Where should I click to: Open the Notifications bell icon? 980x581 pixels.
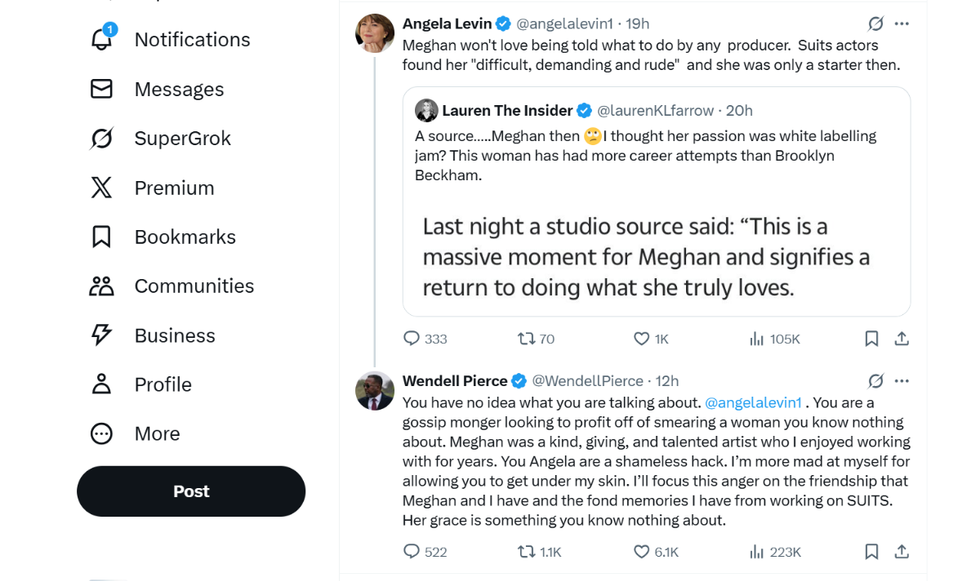102,39
